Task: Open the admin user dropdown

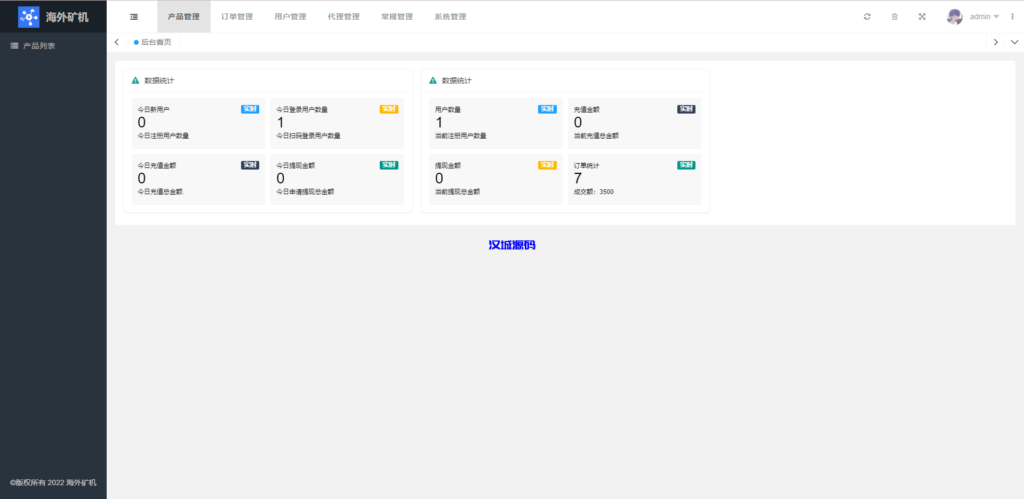Action: [984, 17]
